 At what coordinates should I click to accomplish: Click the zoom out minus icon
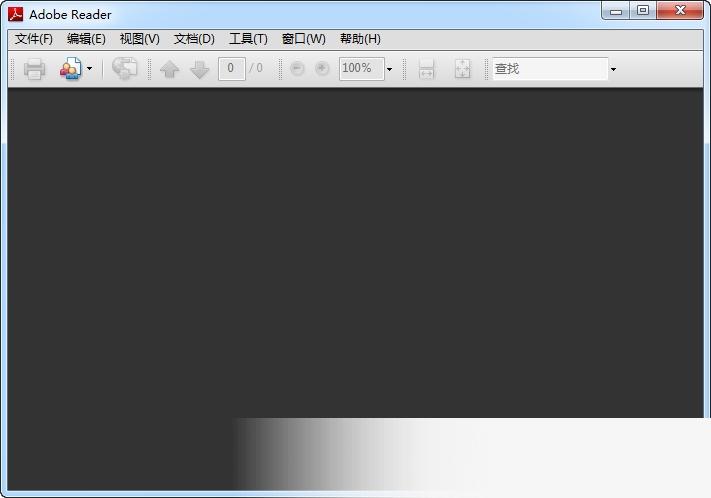pos(297,69)
